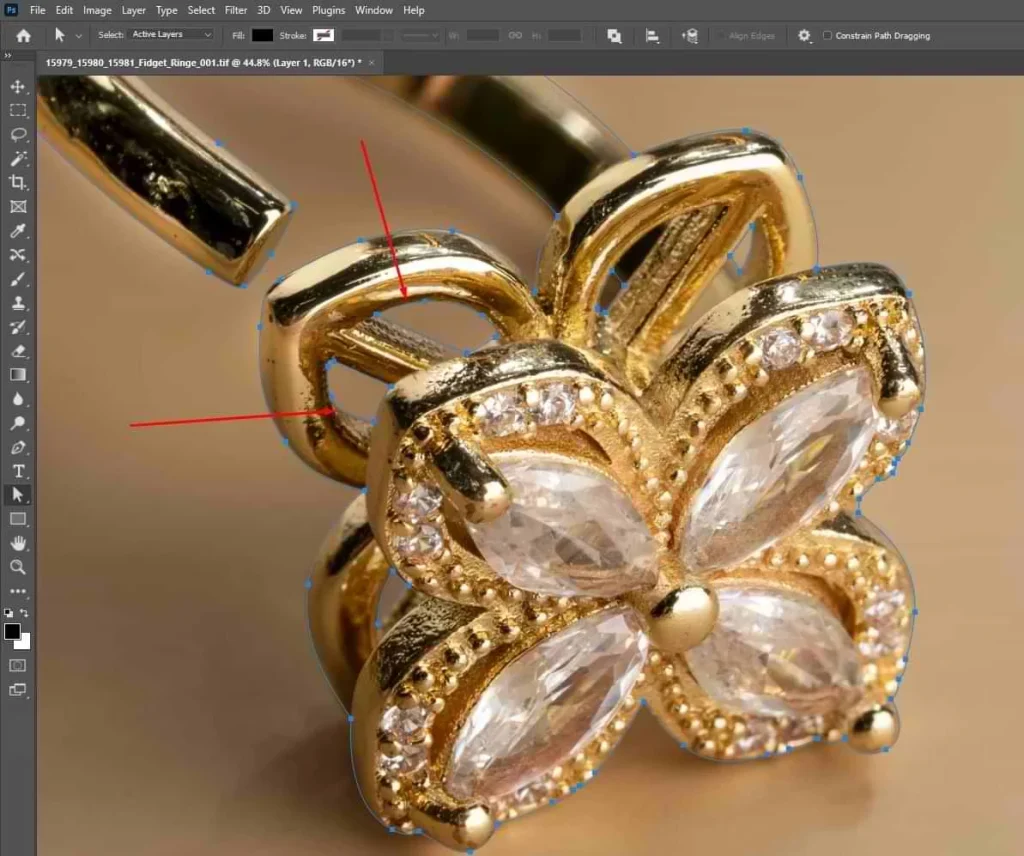
Task: Expand the path operations options
Action: (614, 35)
